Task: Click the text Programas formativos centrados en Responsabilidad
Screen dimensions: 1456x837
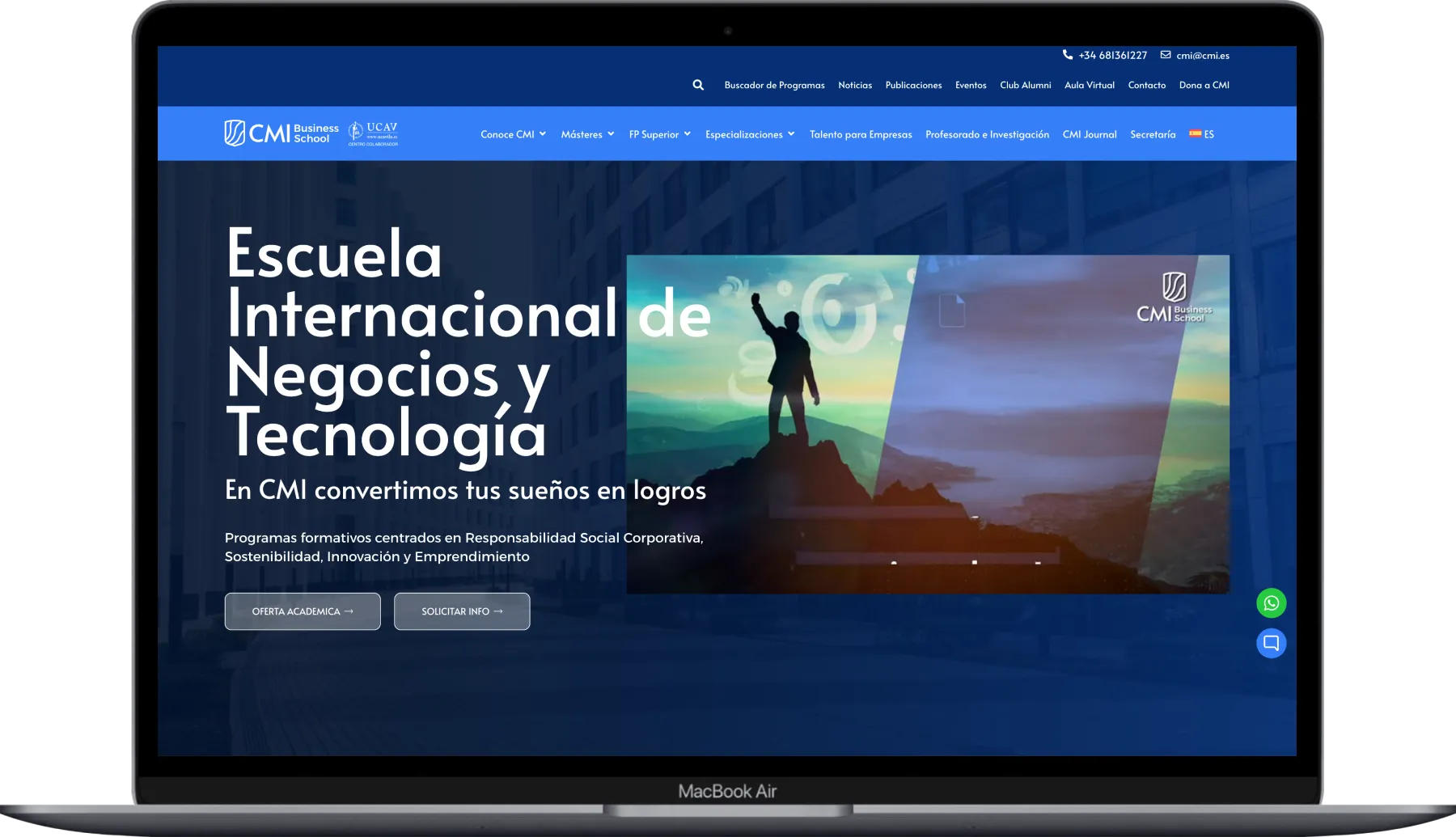Action: click(463, 547)
